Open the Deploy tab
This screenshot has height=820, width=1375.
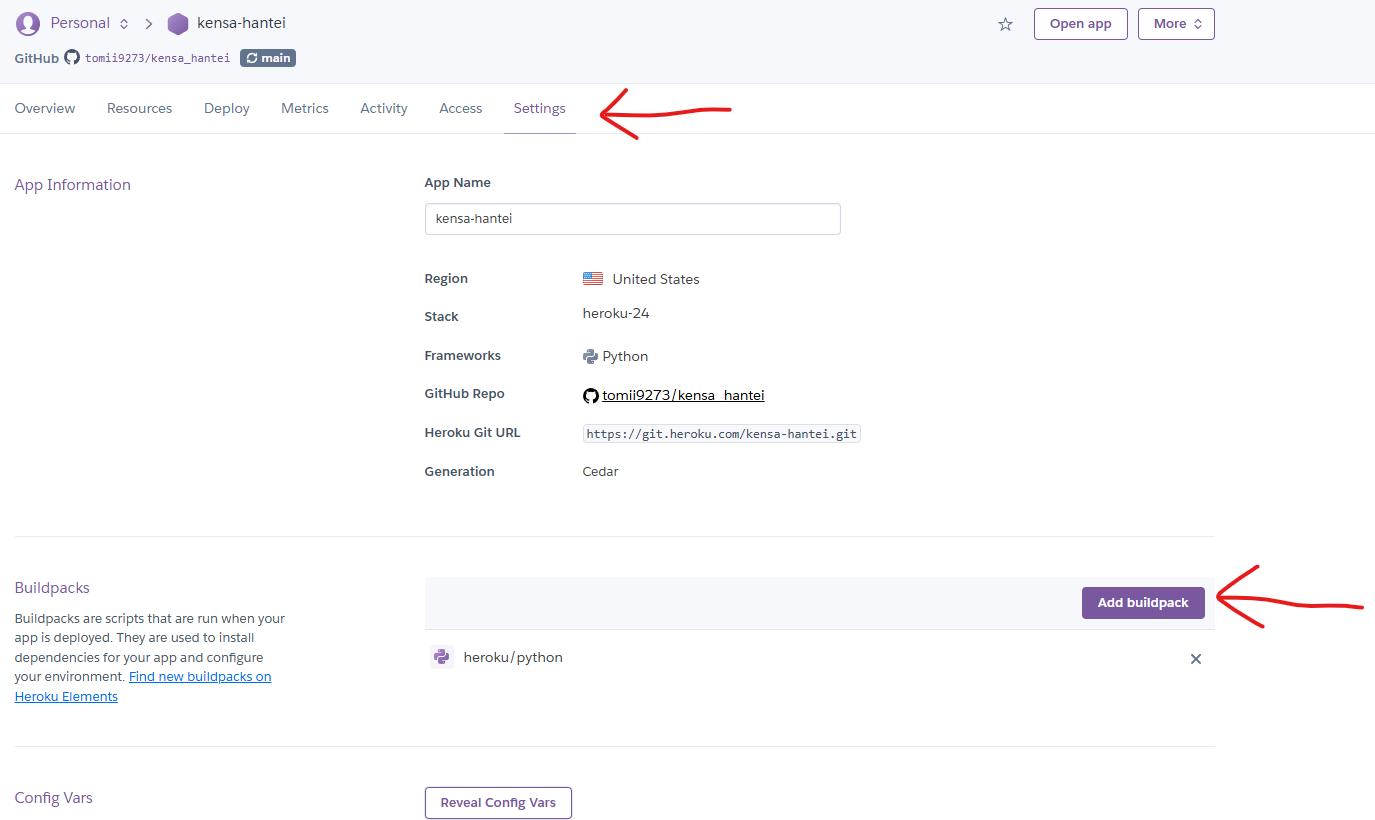click(x=227, y=108)
